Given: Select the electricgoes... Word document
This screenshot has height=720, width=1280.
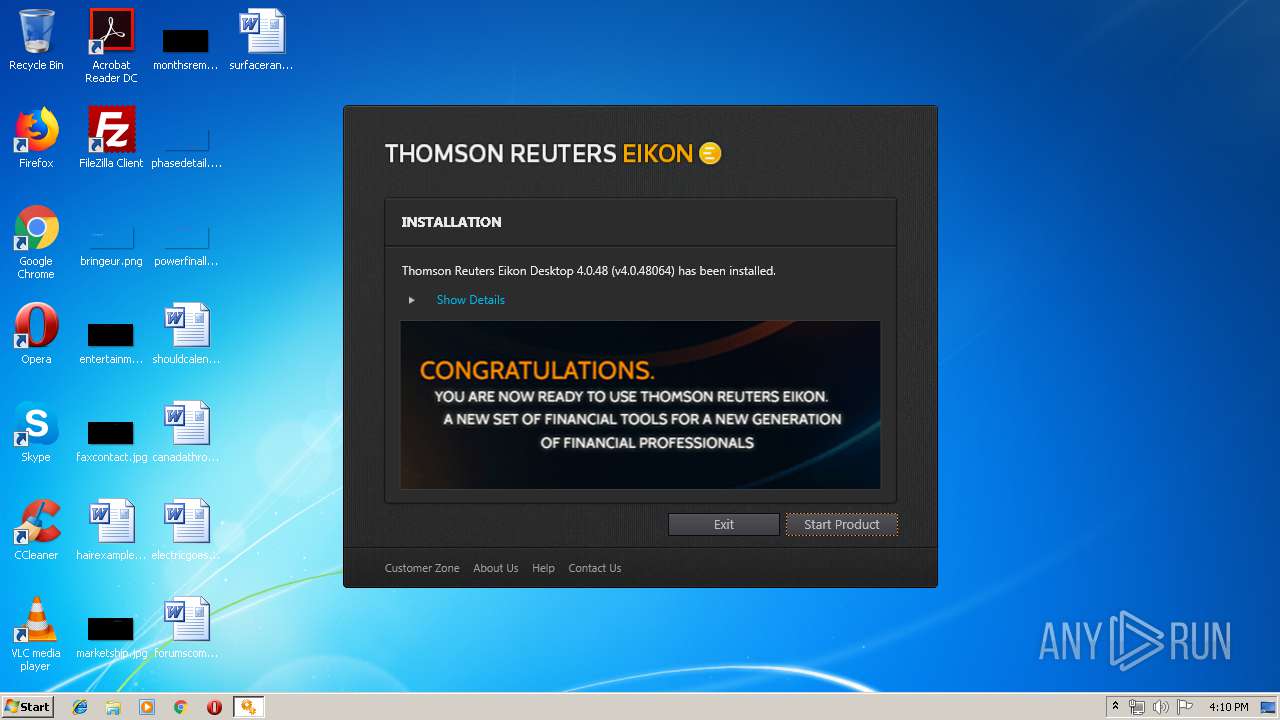Looking at the screenshot, I should tap(186, 530).
